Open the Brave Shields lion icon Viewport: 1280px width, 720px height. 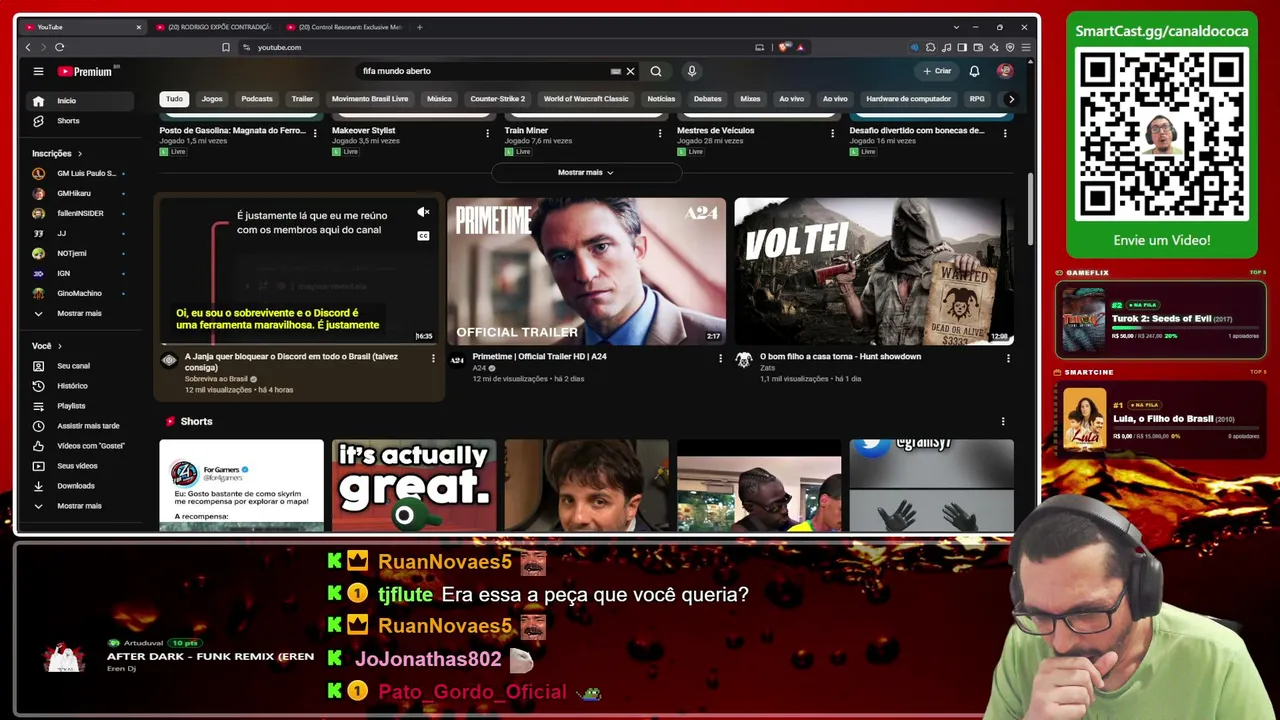pos(785,47)
